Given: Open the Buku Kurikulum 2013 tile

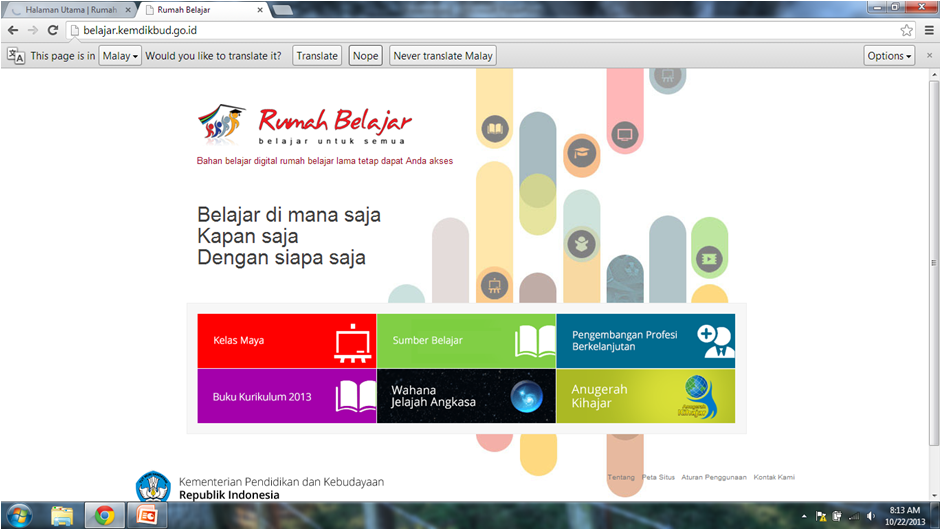Looking at the screenshot, I should tap(287, 396).
